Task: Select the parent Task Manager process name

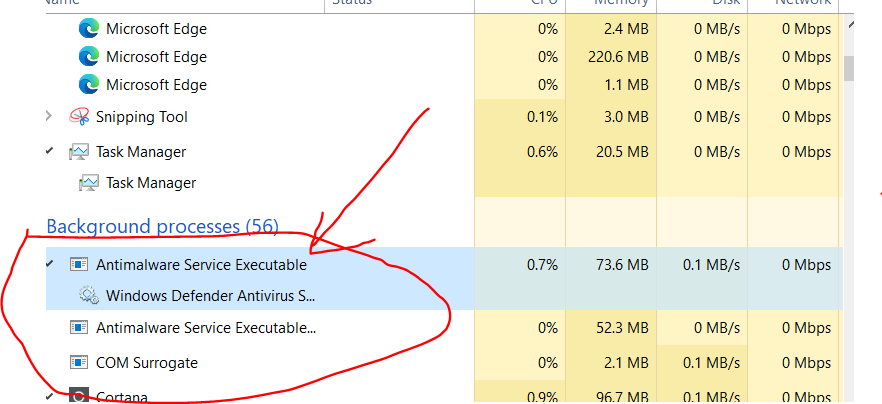Action: 141,152
